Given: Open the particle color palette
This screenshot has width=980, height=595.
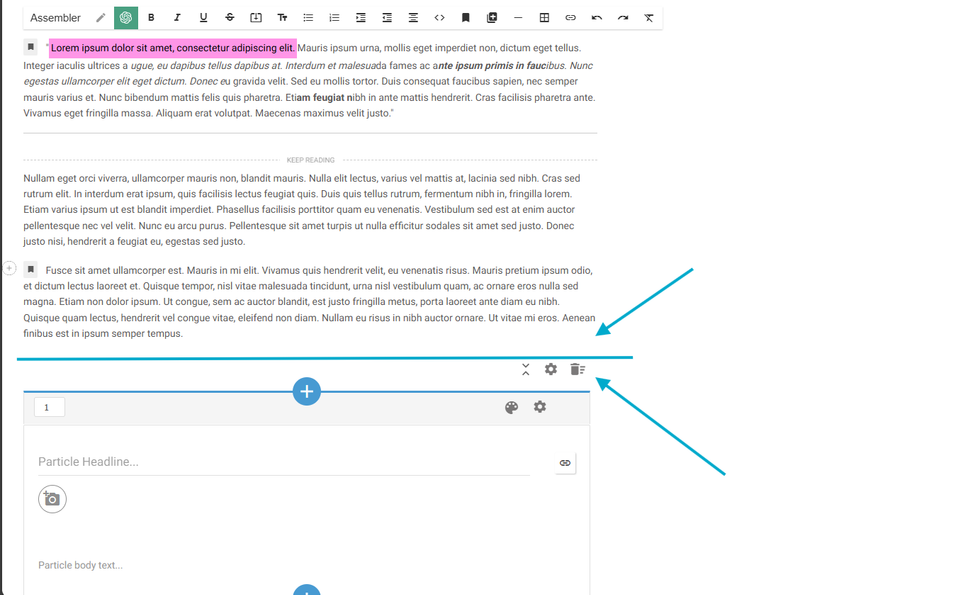Looking at the screenshot, I should pyautogui.click(x=512, y=407).
